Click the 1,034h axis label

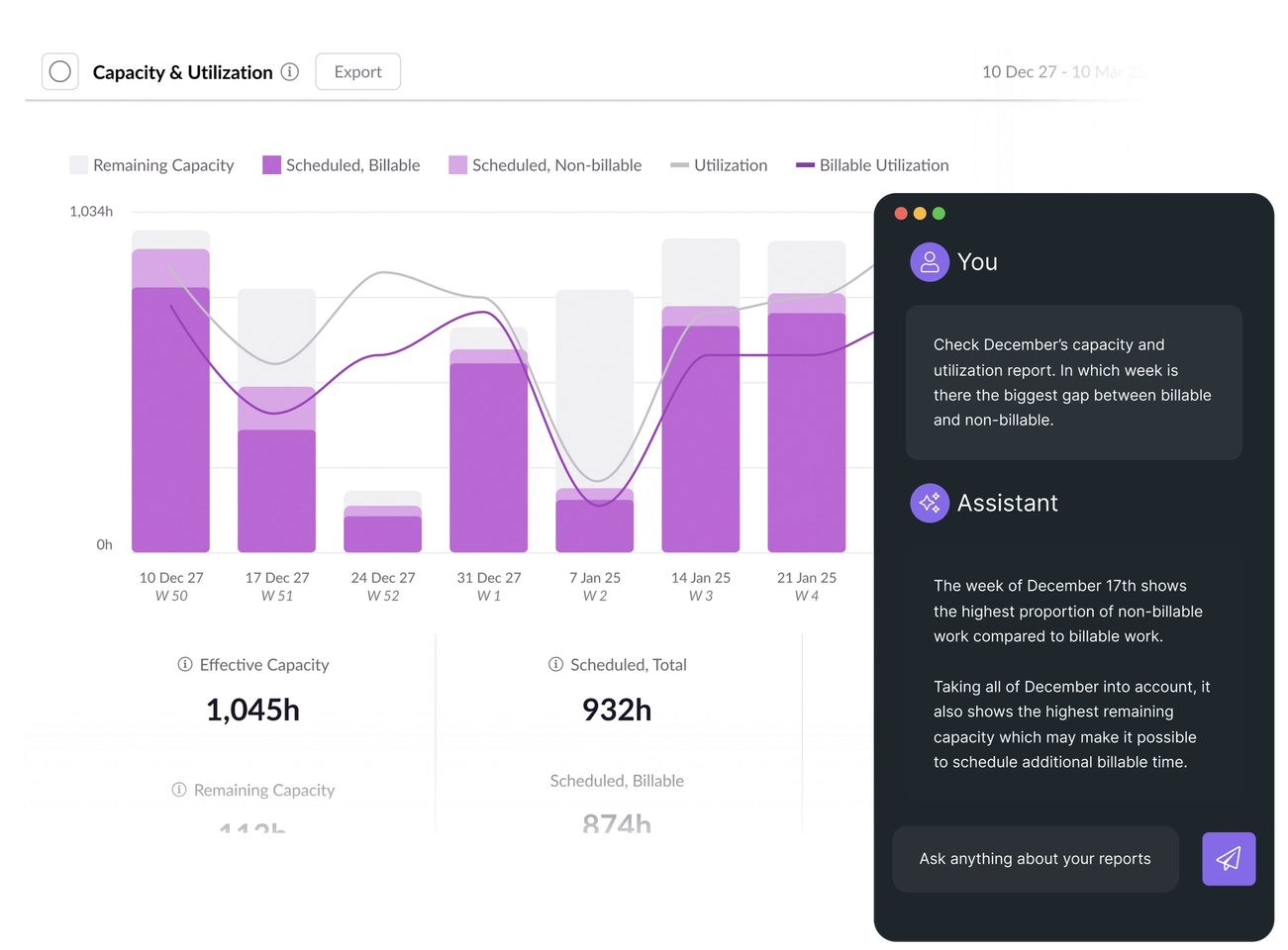91,211
